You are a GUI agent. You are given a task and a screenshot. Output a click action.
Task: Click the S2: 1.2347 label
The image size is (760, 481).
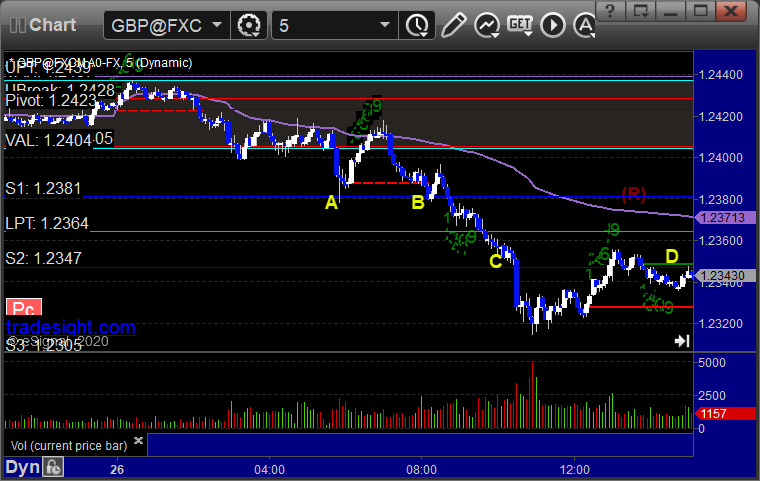pos(43,258)
